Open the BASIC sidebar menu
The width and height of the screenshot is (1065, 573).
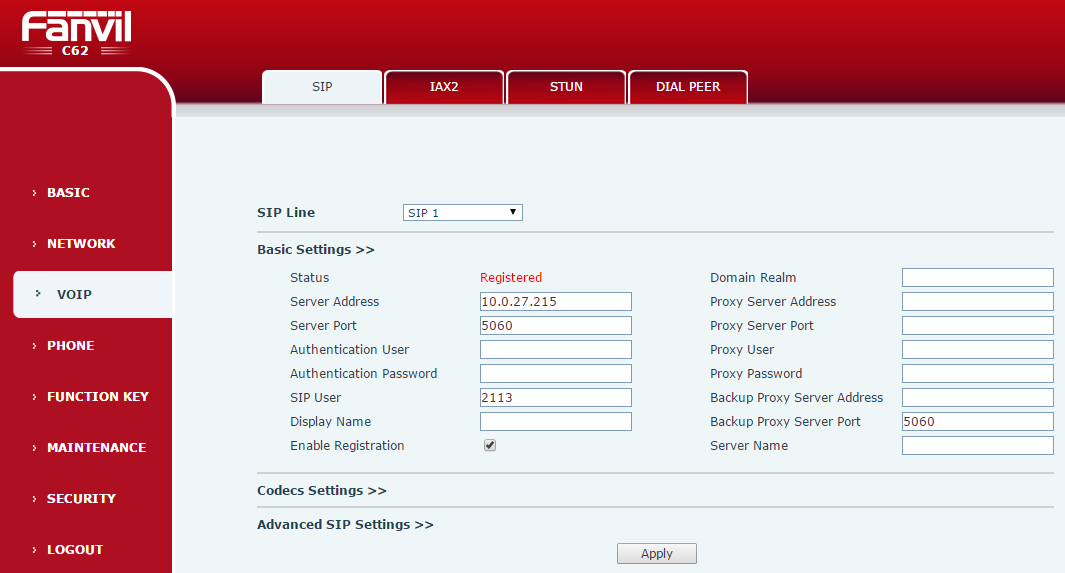click(68, 193)
